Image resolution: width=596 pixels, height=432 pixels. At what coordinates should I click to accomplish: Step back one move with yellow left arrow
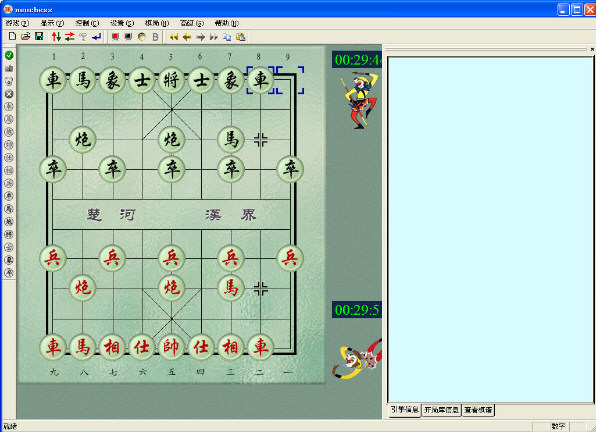click(187, 37)
